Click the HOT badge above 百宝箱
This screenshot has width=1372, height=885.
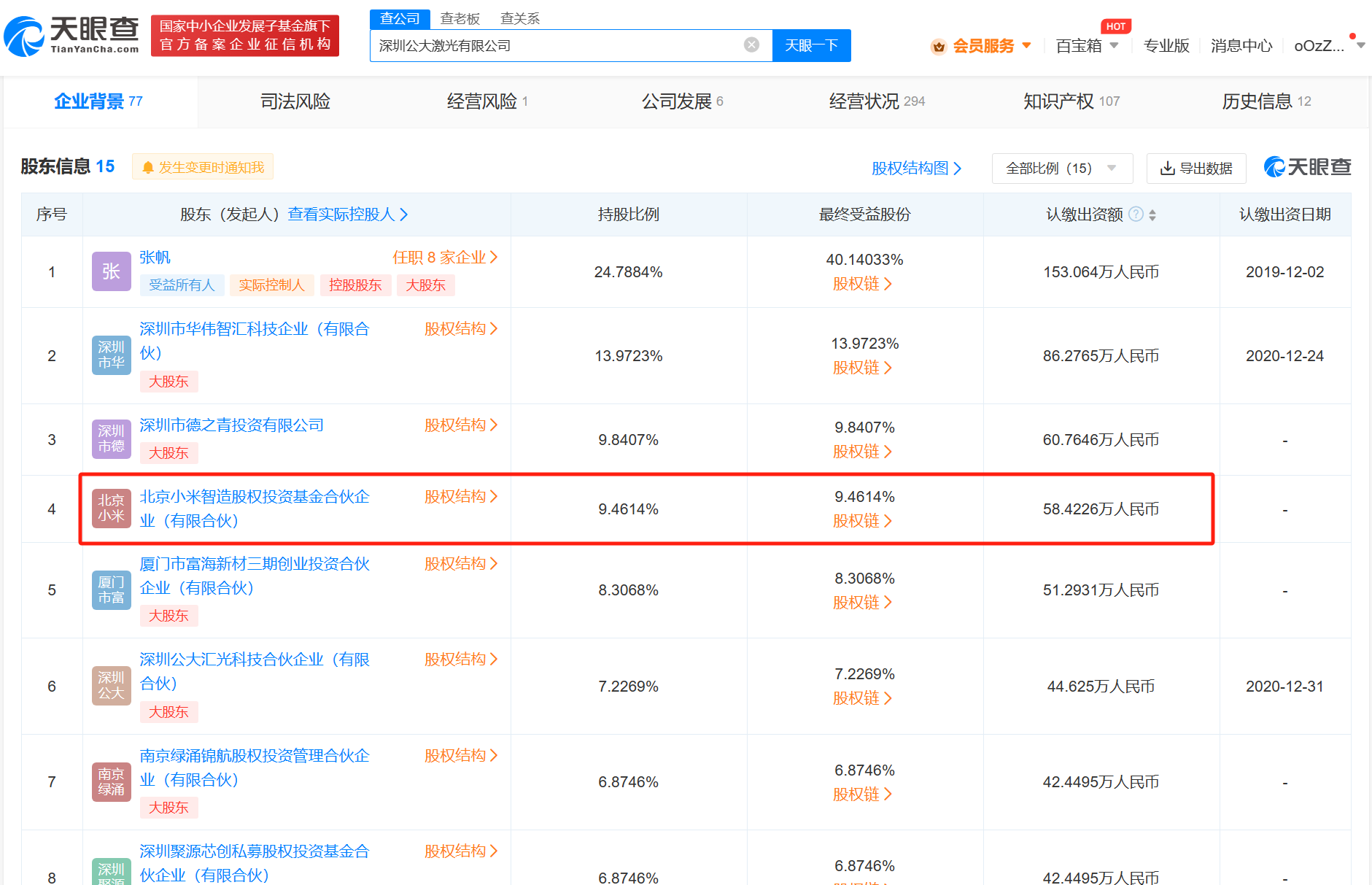click(x=1115, y=26)
